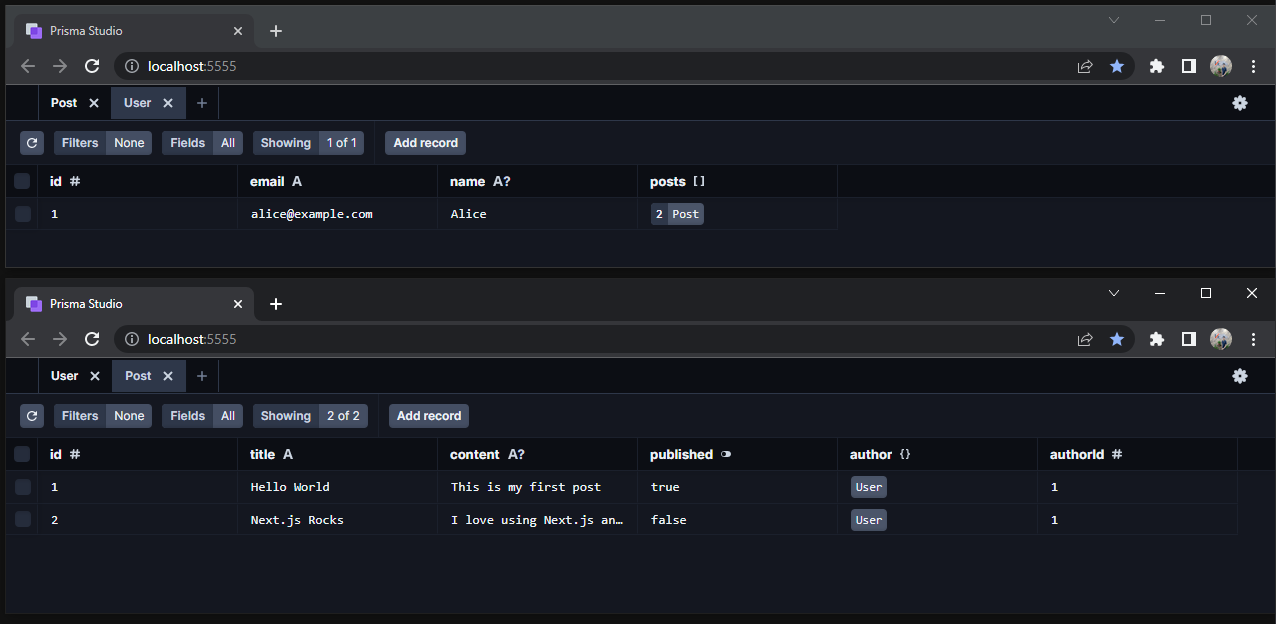Reload page in the lower browser window
This screenshot has height=624, width=1276.
click(x=92, y=339)
